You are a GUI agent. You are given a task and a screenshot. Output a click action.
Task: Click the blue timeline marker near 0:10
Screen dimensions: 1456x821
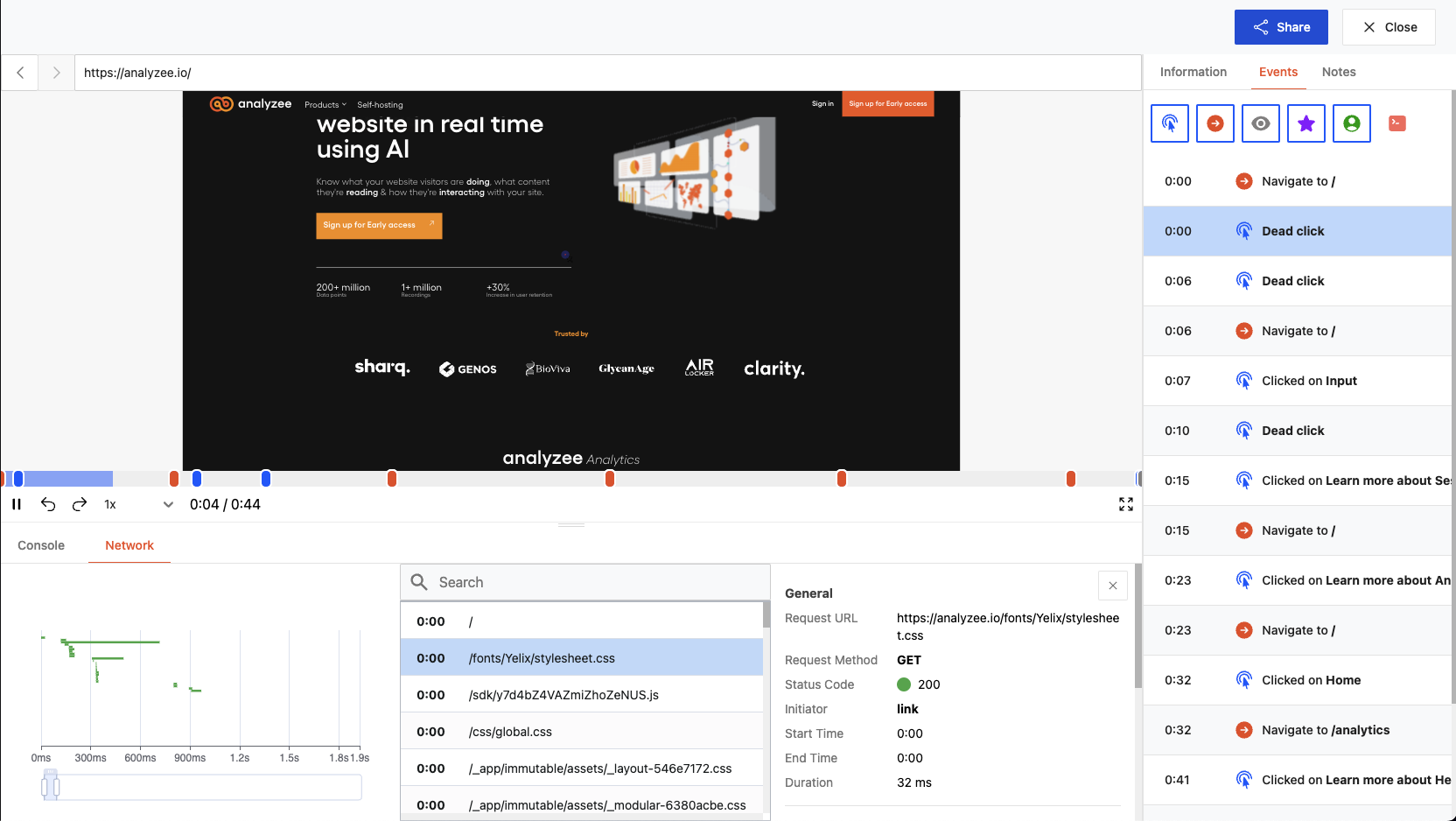[x=266, y=479]
